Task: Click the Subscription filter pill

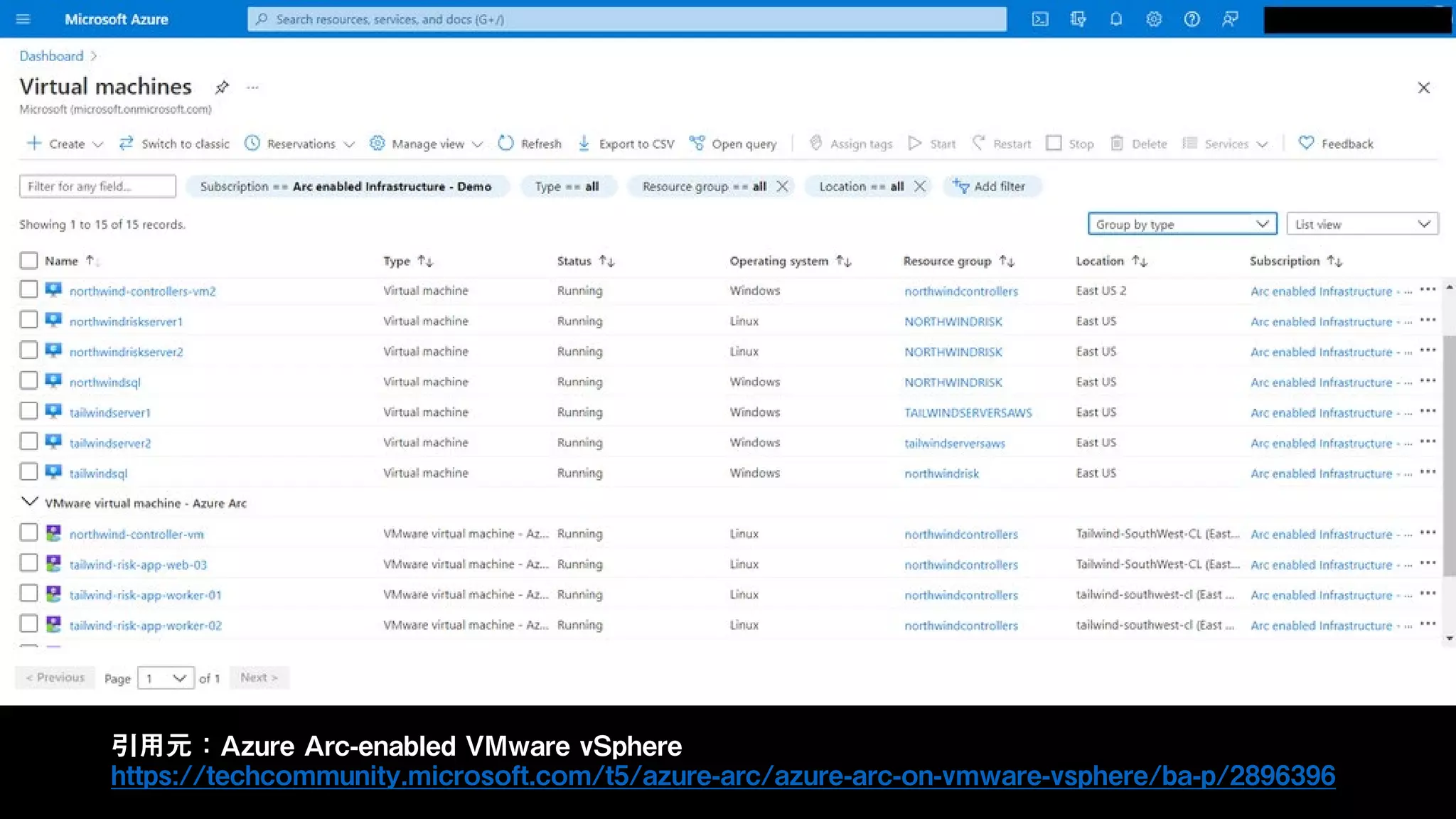Action: click(347, 186)
